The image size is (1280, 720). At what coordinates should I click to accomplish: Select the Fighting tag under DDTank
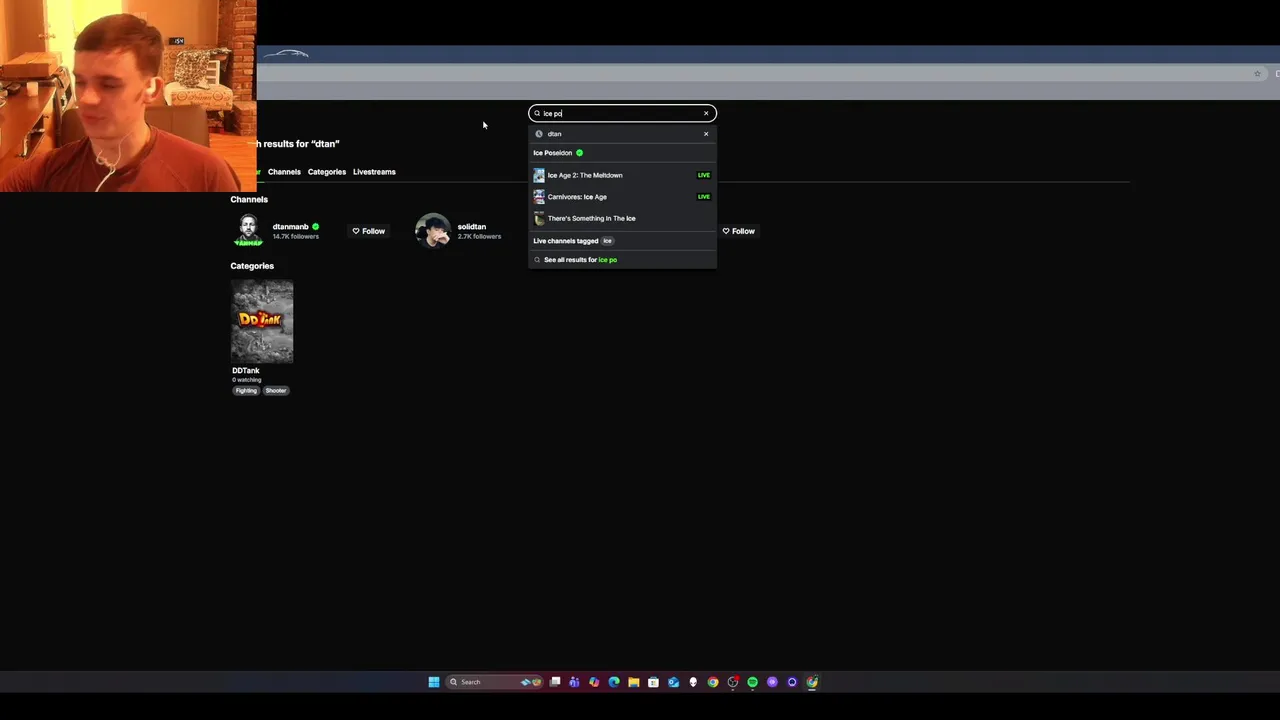click(x=246, y=391)
